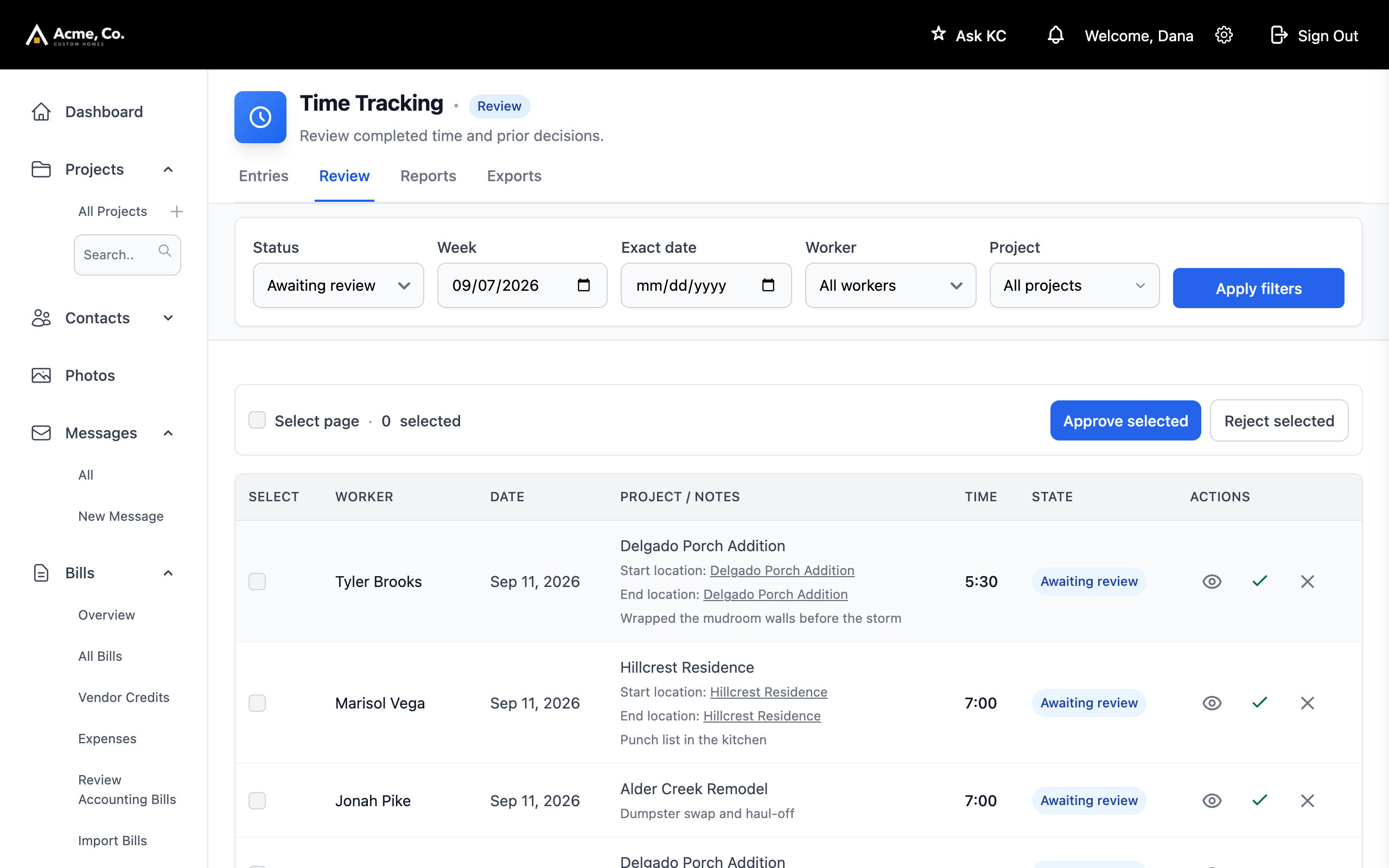Image resolution: width=1389 pixels, height=868 pixels.
Task: Click the Ask KC star icon
Action: 939,34
